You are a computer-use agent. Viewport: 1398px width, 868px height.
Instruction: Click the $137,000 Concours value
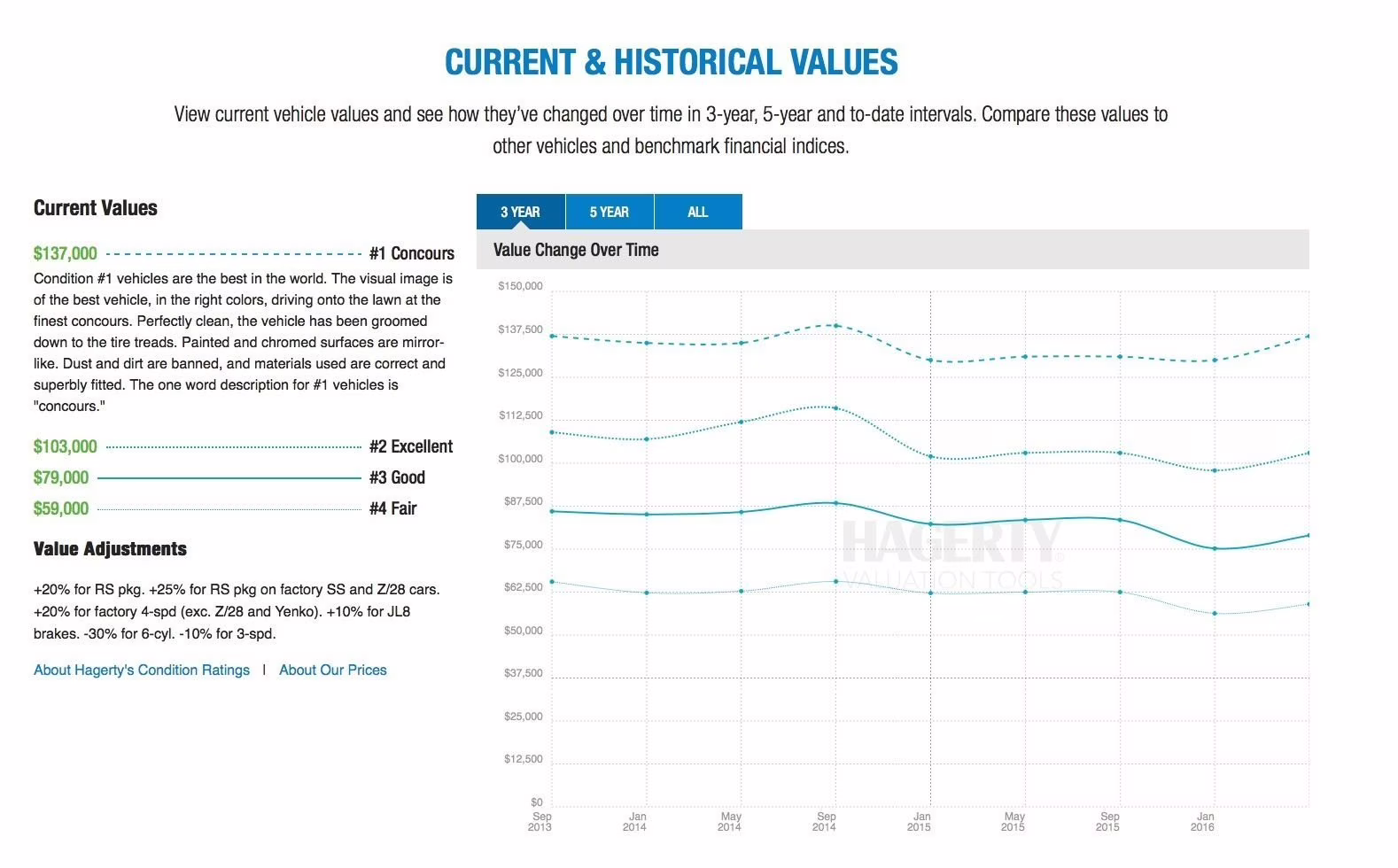66,253
